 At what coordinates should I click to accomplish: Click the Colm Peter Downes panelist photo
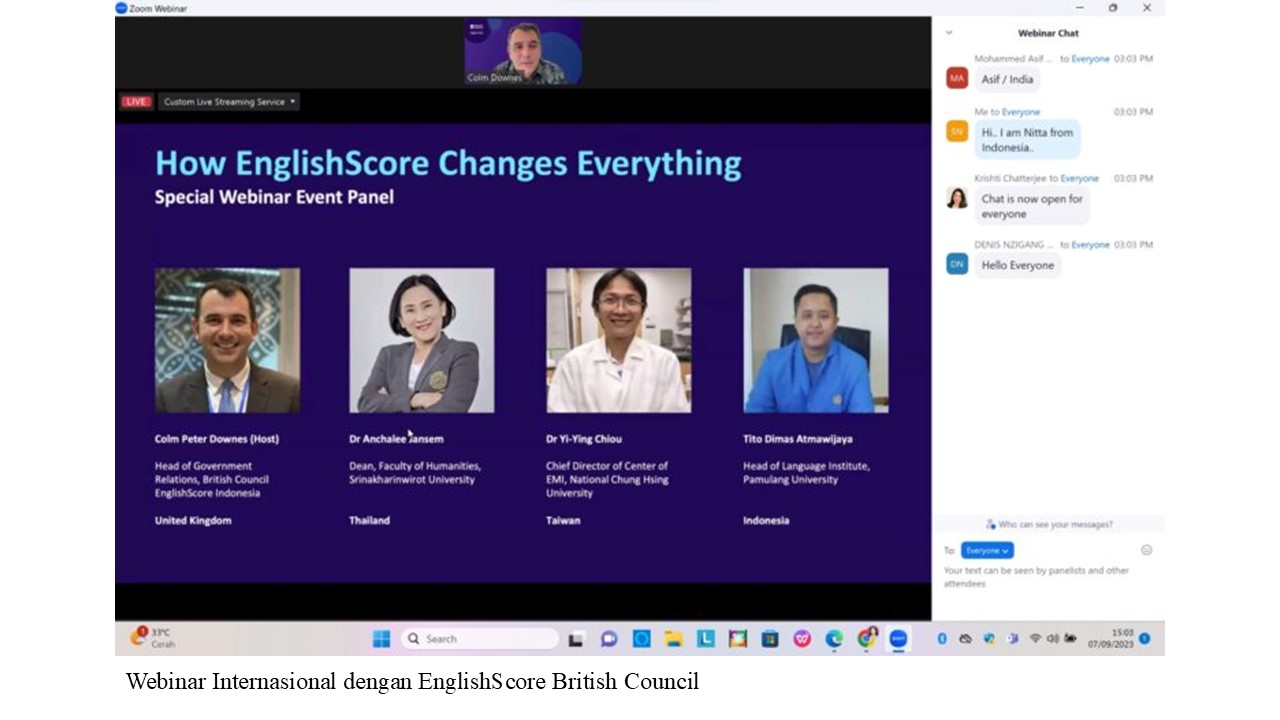227,340
